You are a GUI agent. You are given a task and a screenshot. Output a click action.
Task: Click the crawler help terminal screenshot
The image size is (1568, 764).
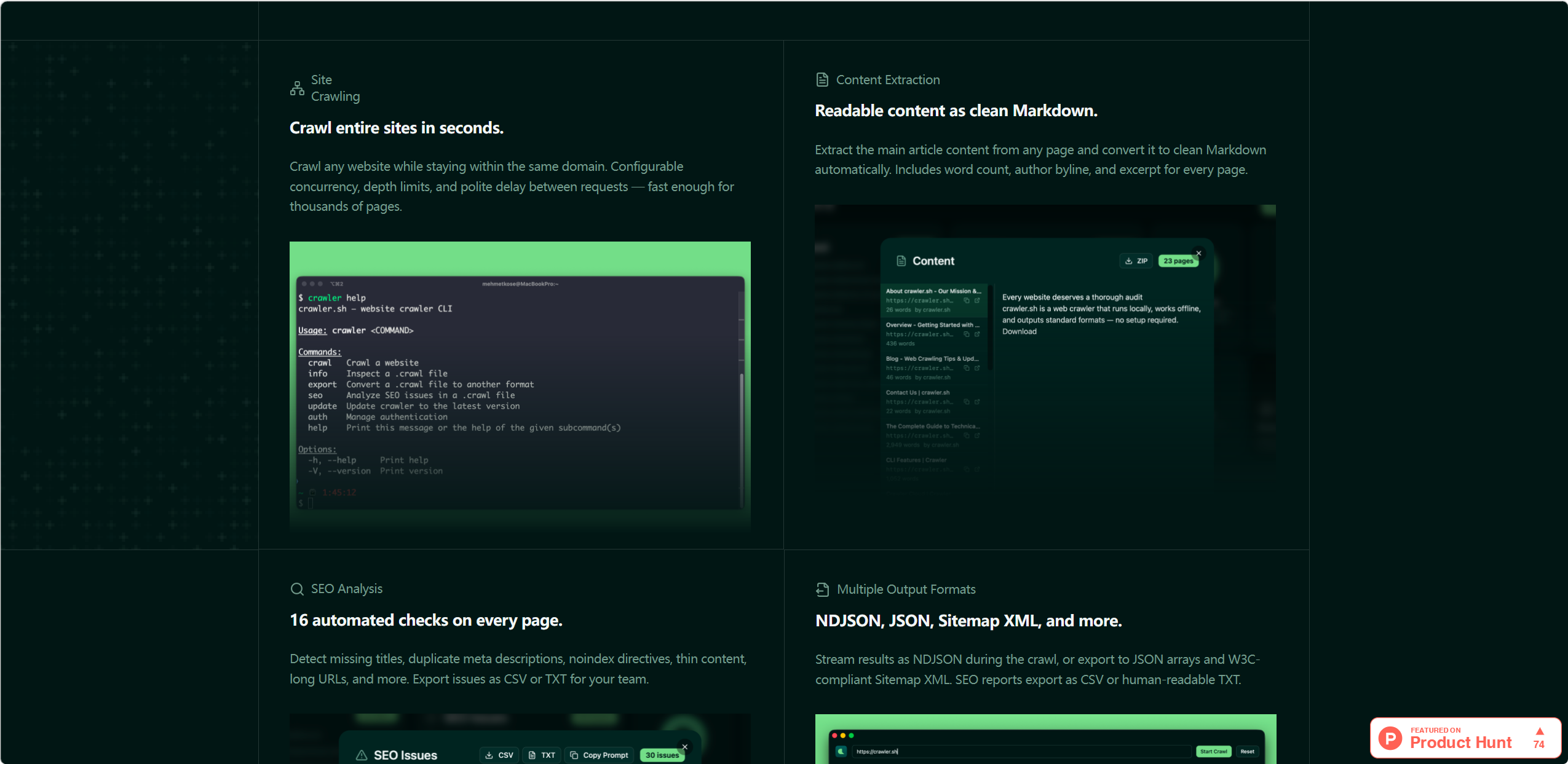(x=520, y=386)
